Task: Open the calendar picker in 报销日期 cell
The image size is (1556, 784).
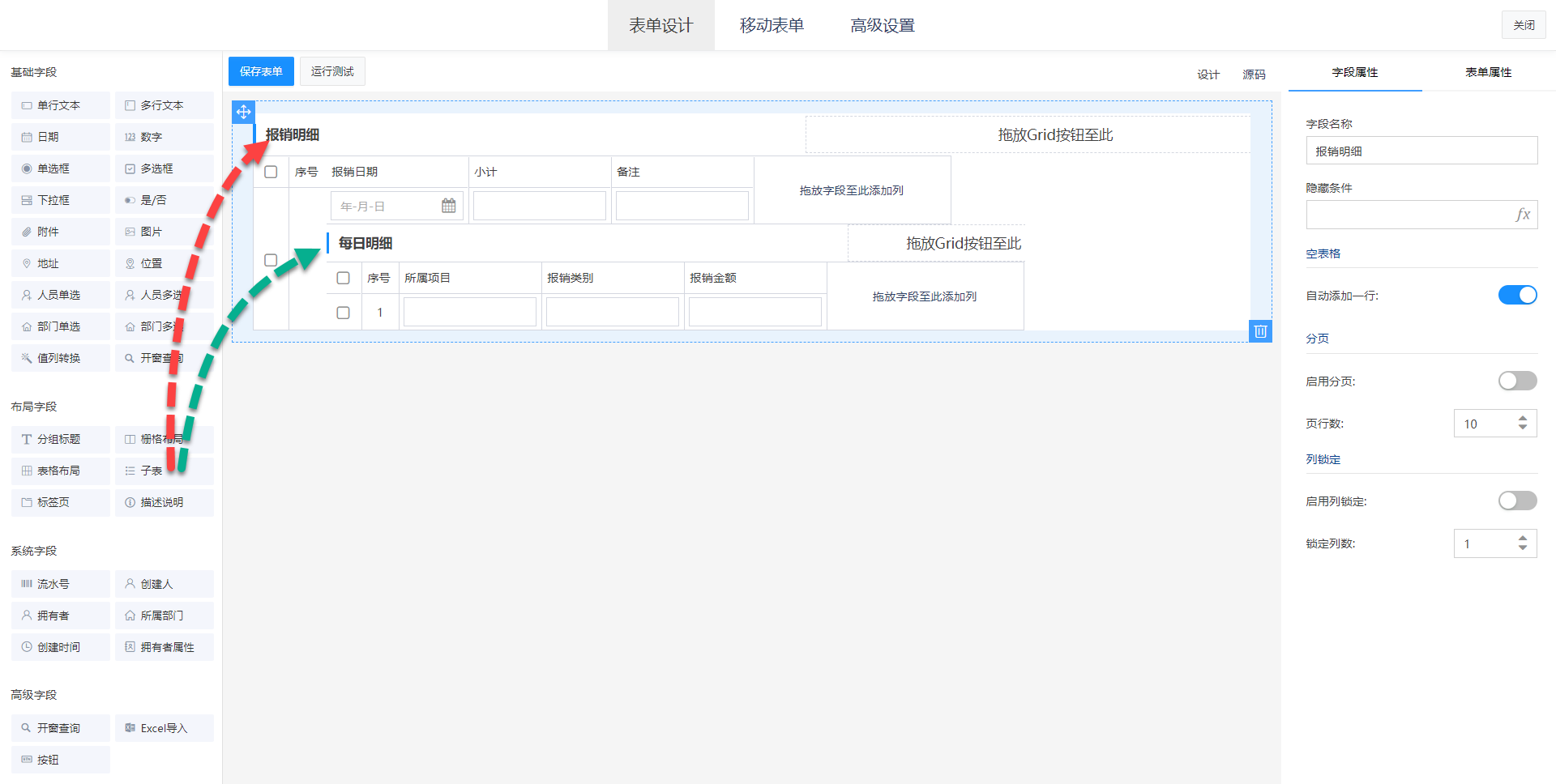Action: tap(448, 206)
